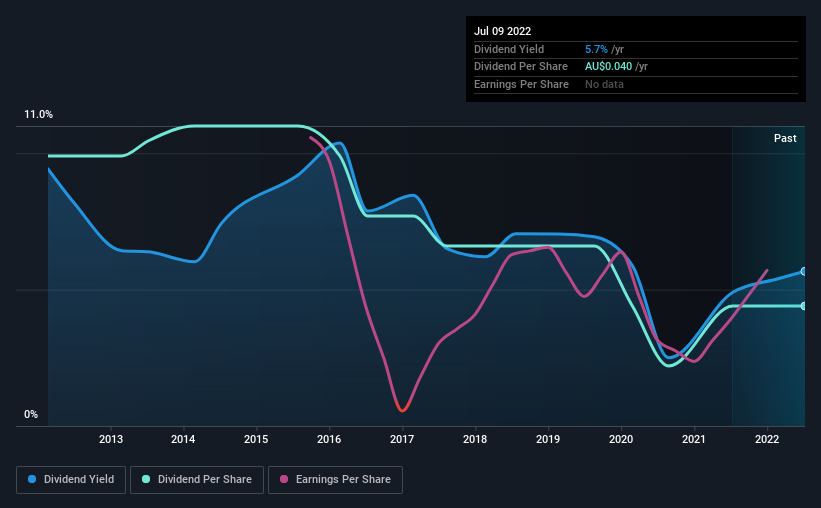Click the 2013 axis label
The image size is (821, 508).
(110, 439)
